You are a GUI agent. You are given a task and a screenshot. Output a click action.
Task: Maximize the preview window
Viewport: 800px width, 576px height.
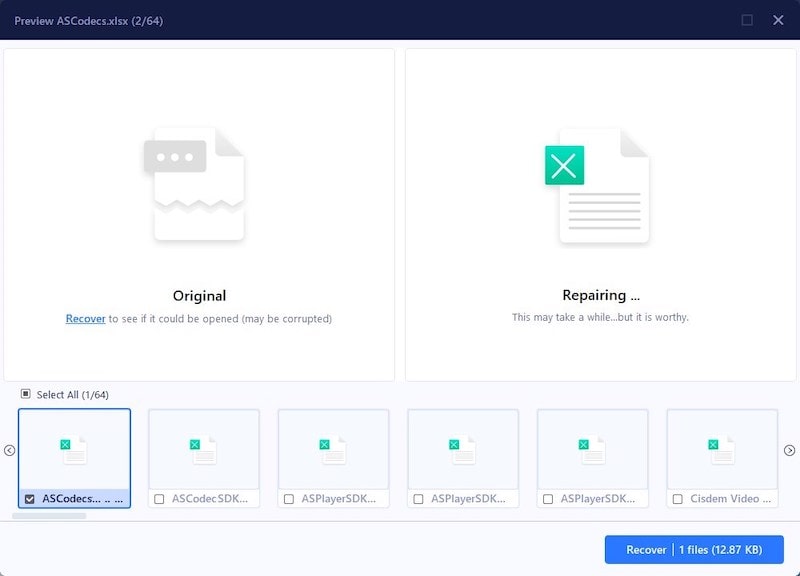click(747, 20)
